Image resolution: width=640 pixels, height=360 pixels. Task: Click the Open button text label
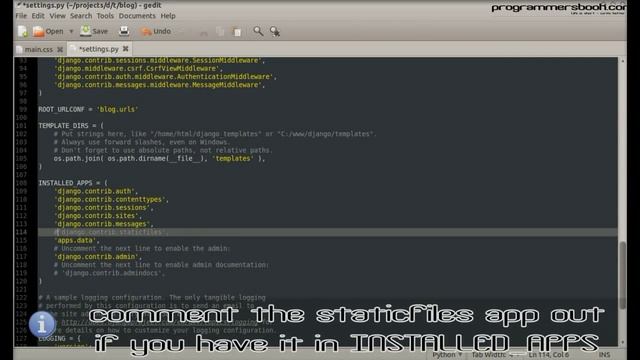[x=54, y=31]
